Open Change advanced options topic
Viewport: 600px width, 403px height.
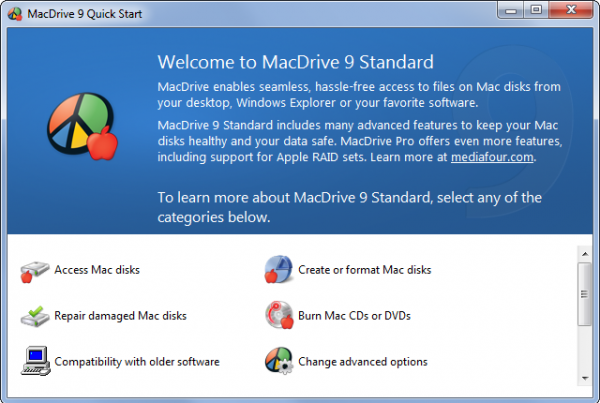362,362
